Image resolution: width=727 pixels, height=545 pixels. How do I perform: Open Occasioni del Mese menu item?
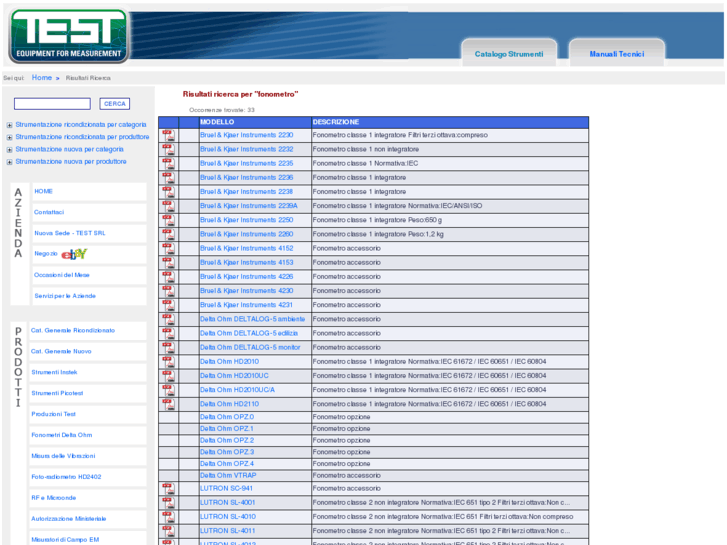click(x=62, y=275)
